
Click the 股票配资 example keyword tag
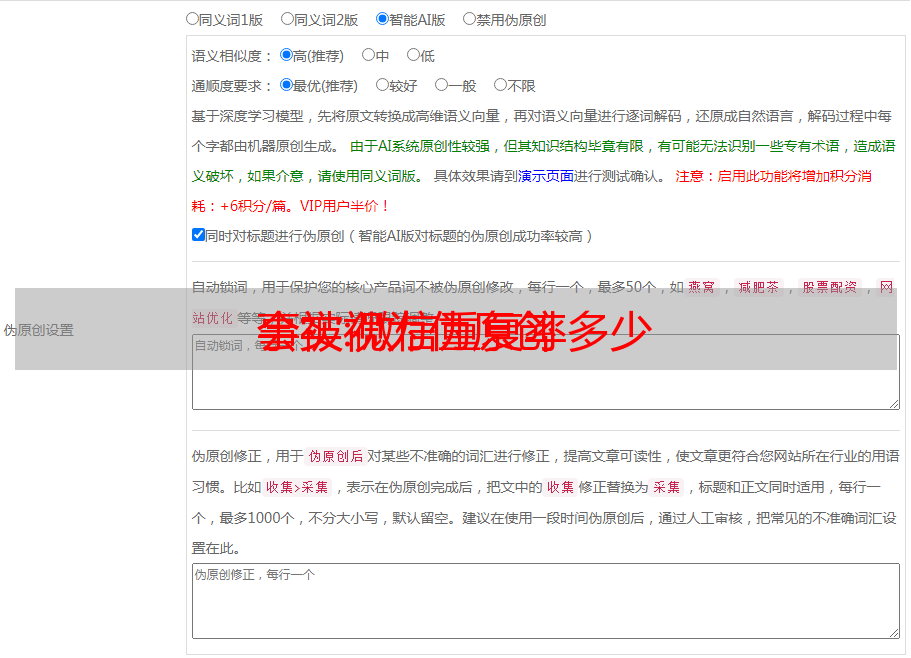coord(829,287)
